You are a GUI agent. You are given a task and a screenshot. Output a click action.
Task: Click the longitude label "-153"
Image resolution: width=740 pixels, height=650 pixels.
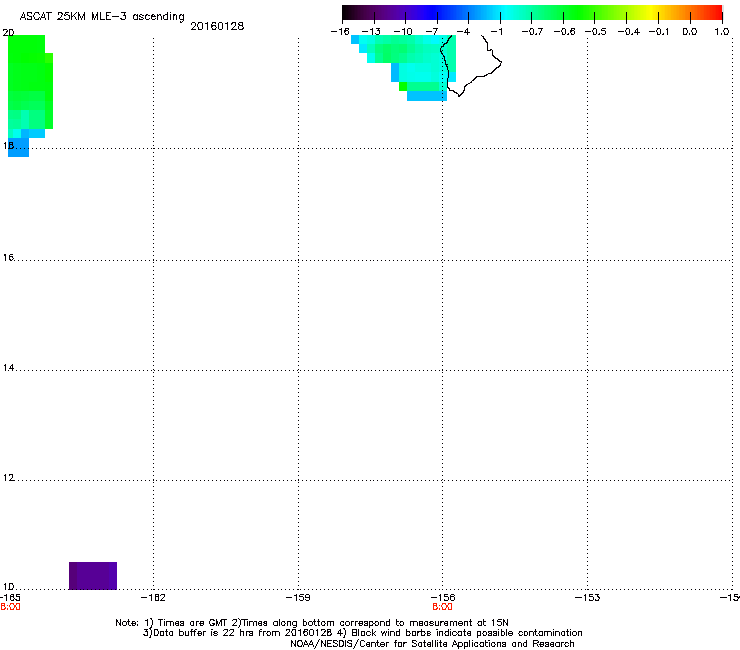588,598
